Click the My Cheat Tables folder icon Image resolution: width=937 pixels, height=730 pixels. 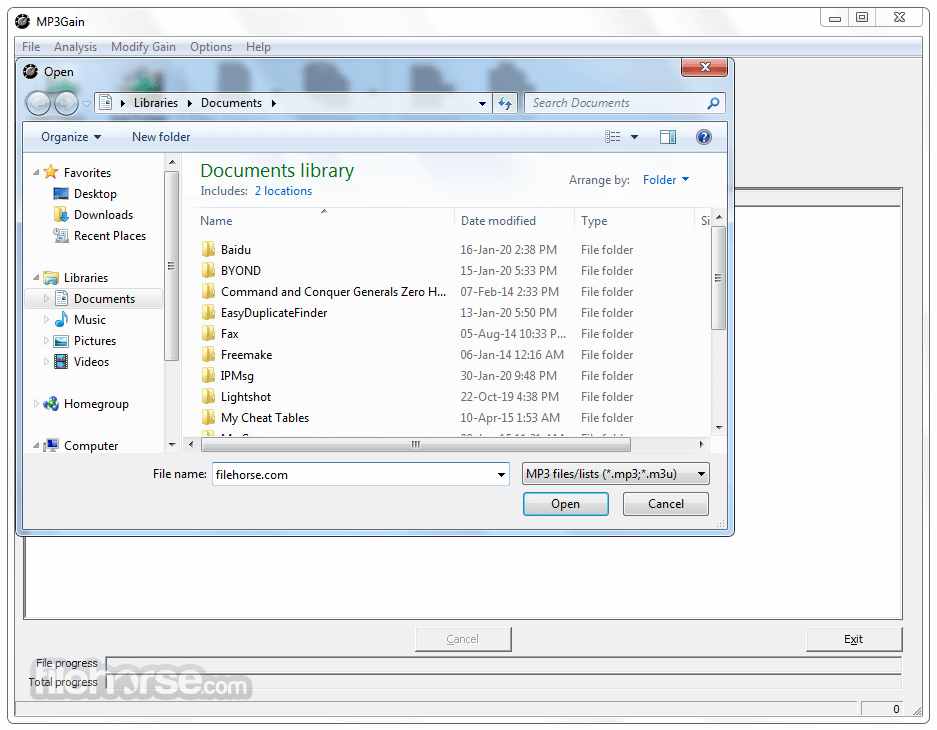(208, 417)
